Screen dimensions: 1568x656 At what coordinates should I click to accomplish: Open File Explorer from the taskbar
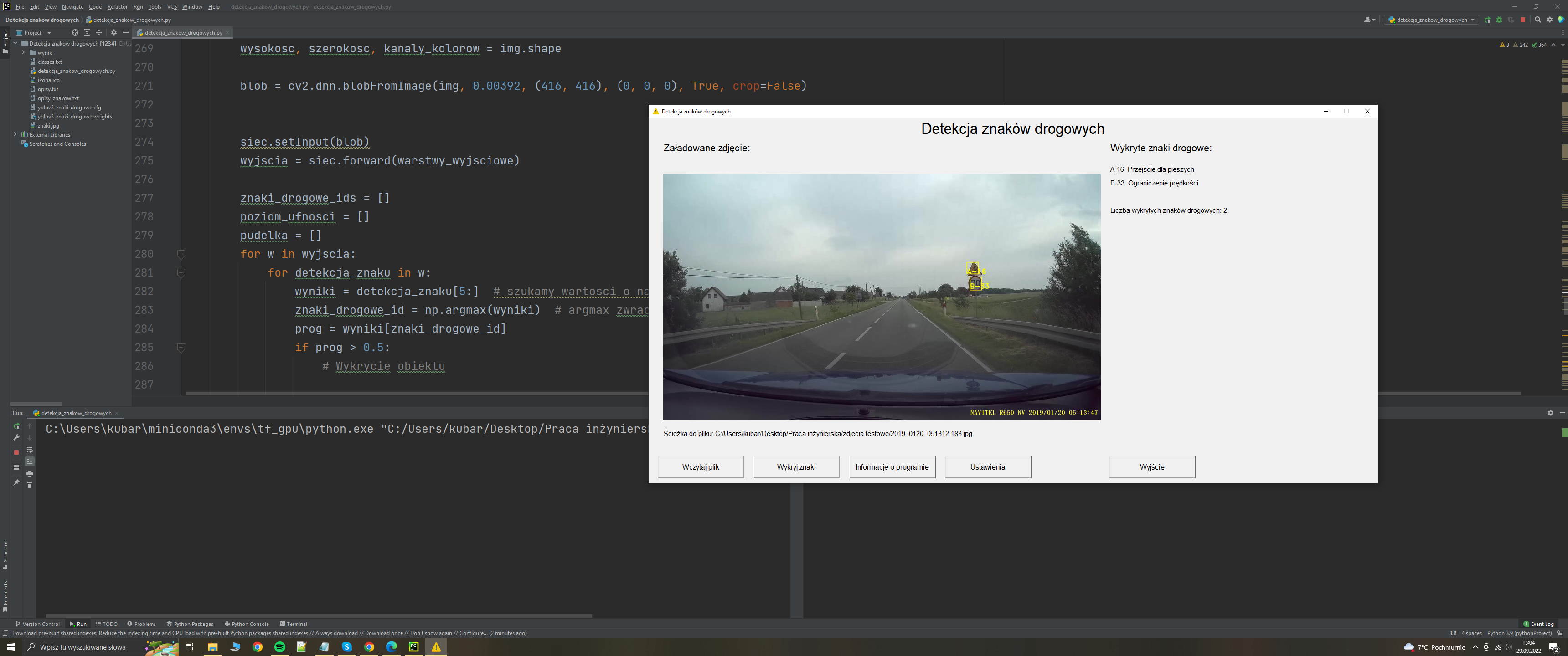[212, 647]
